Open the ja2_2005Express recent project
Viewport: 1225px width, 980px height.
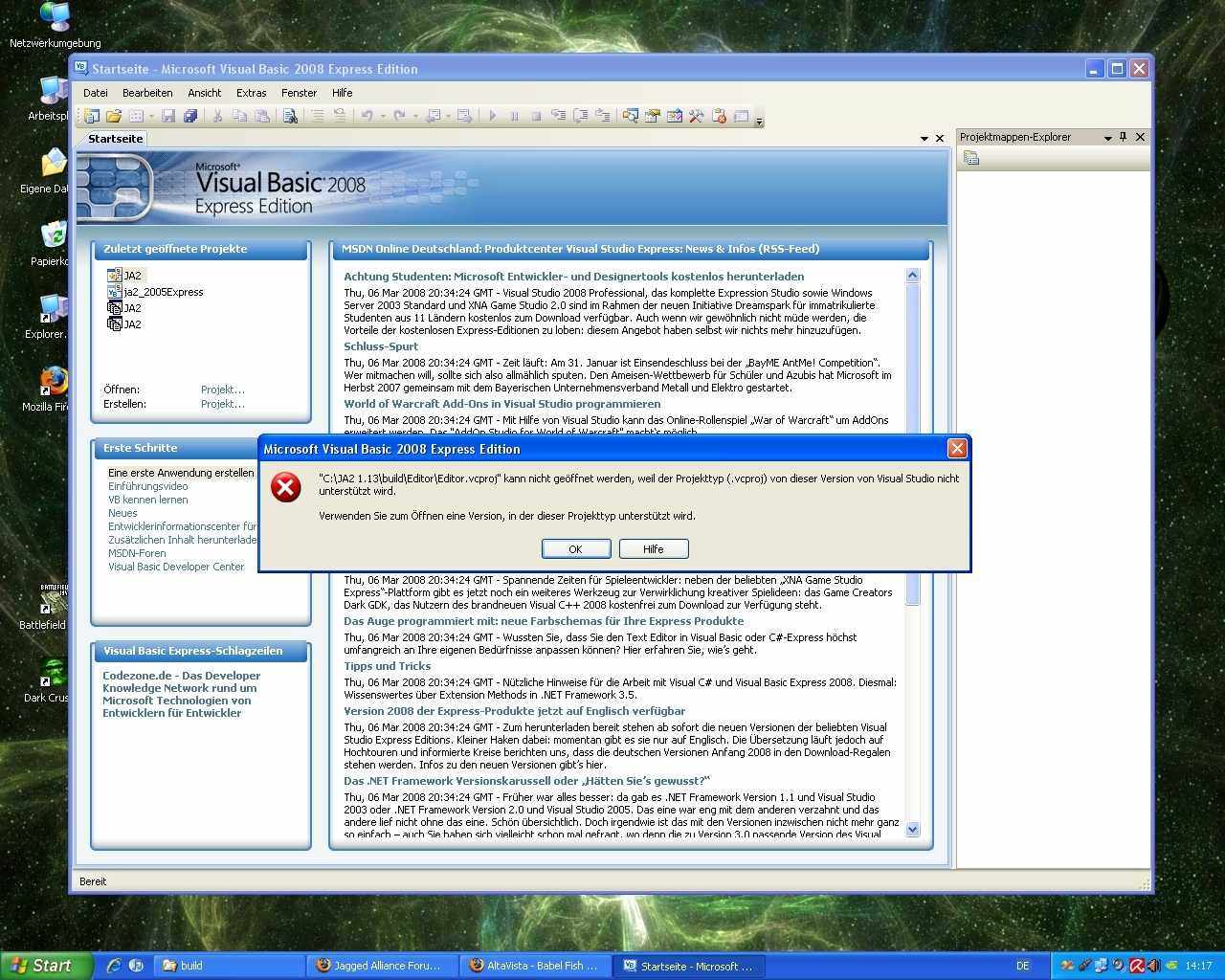pyautogui.click(x=164, y=292)
